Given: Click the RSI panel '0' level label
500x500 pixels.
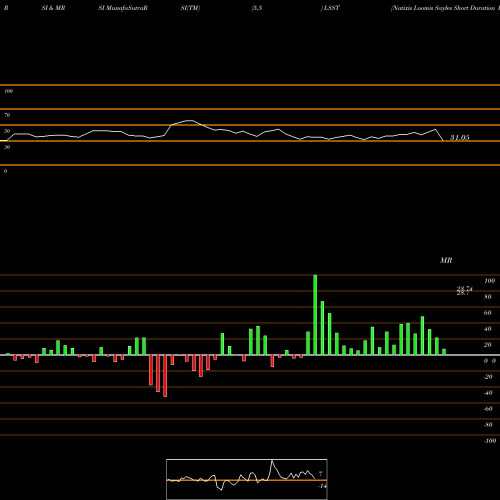Looking at the screenshot, I should pyautogui.click(x=5, y=171).
